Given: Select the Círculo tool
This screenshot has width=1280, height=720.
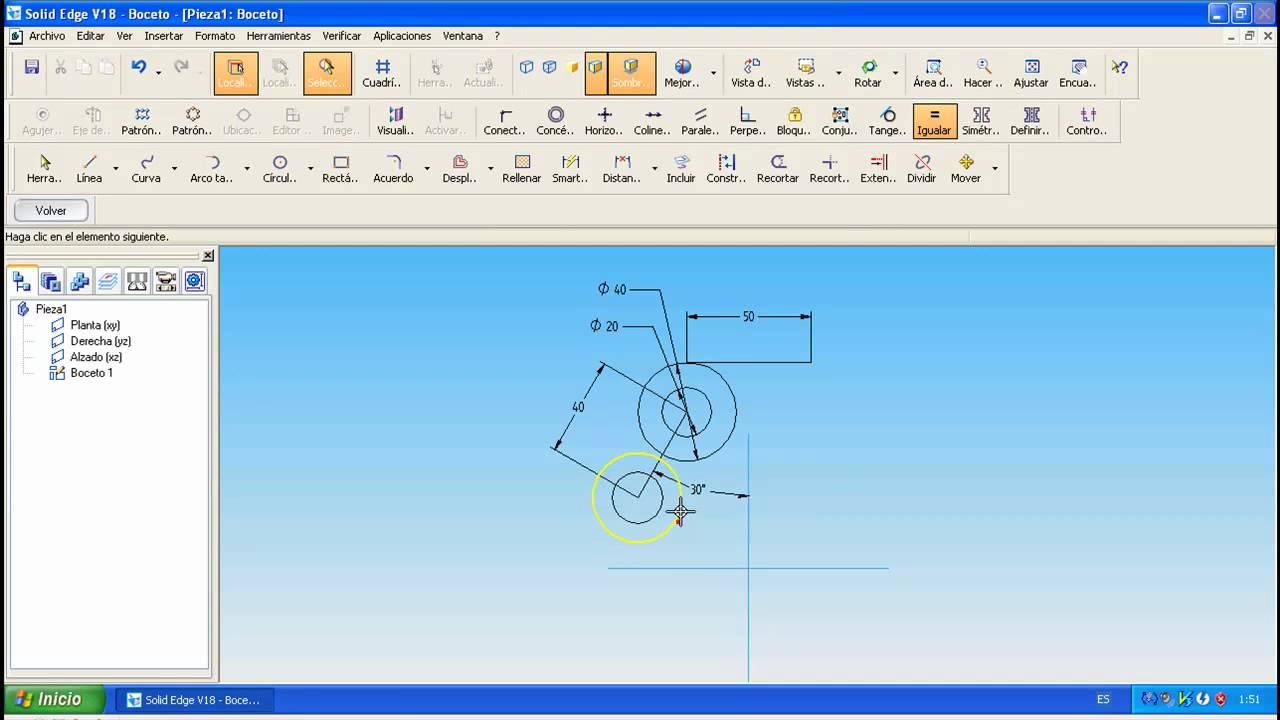Looking at the screenshot, I should (280, 169).
